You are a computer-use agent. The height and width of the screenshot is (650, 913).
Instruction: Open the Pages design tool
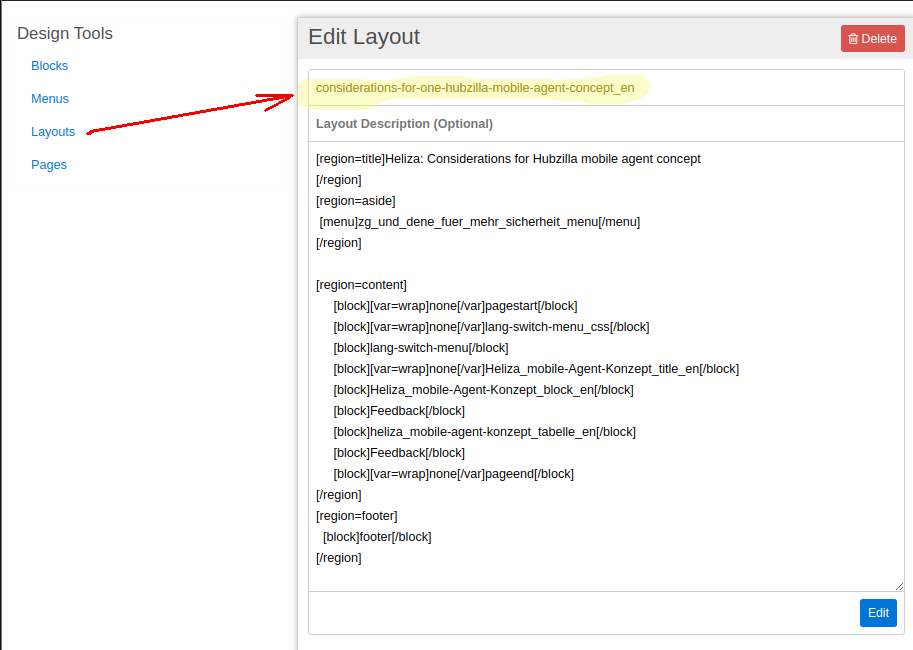point(49,165)
